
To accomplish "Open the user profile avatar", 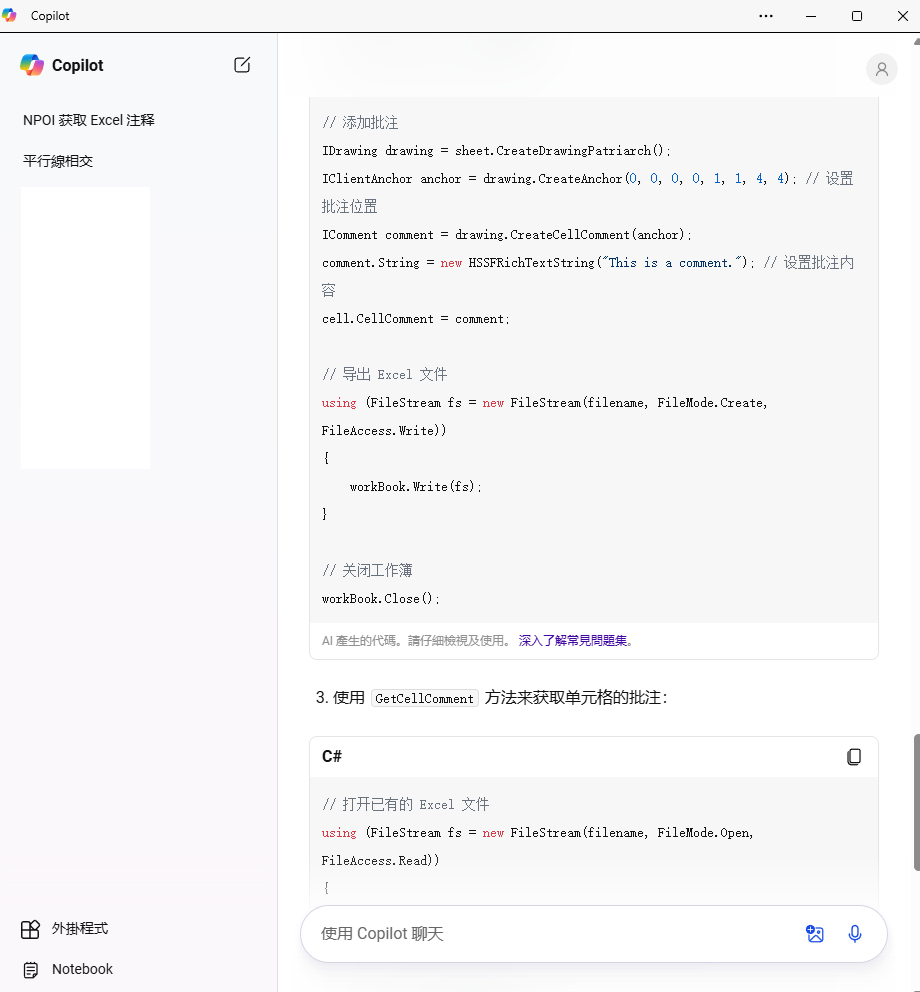I will pyautogui.click(x=881, y=69).
